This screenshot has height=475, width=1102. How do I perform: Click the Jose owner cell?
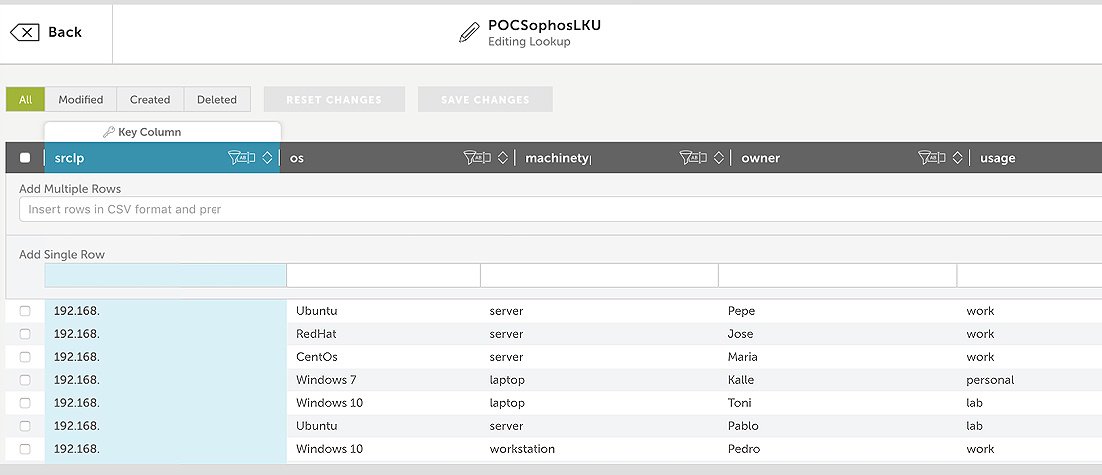(740, 334)
